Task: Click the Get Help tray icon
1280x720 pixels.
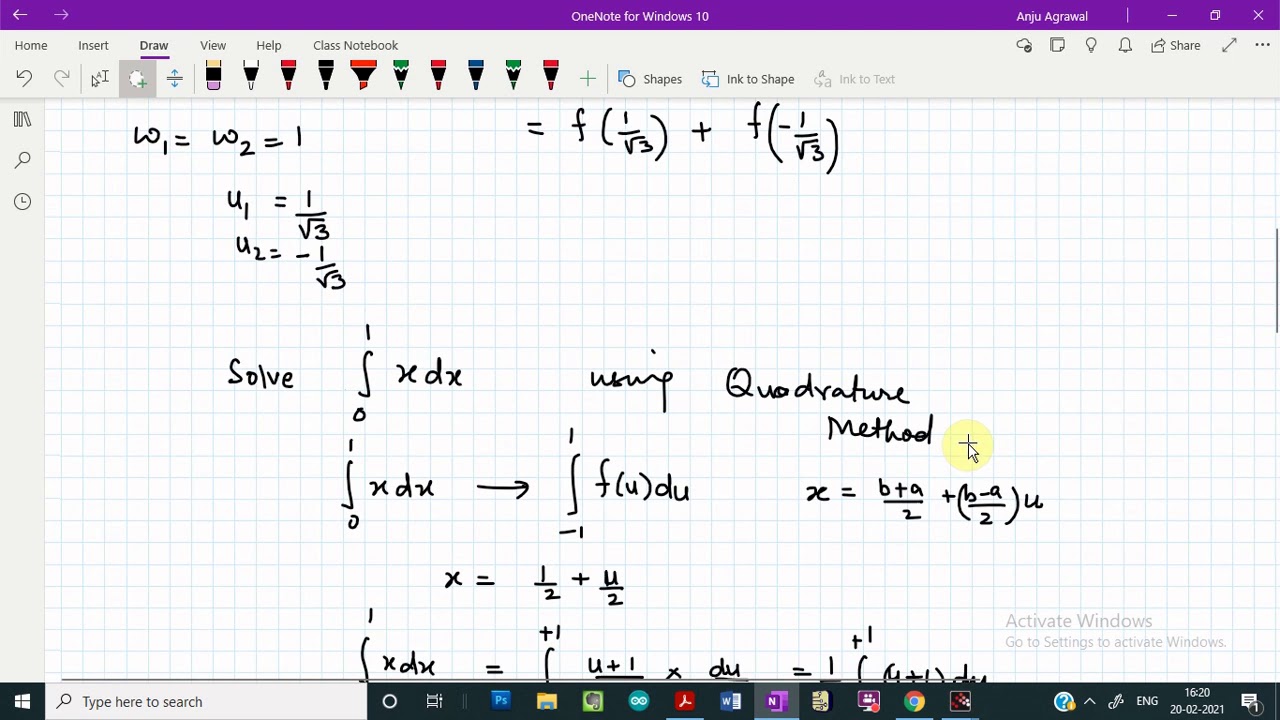Action: click(1063, 701)
